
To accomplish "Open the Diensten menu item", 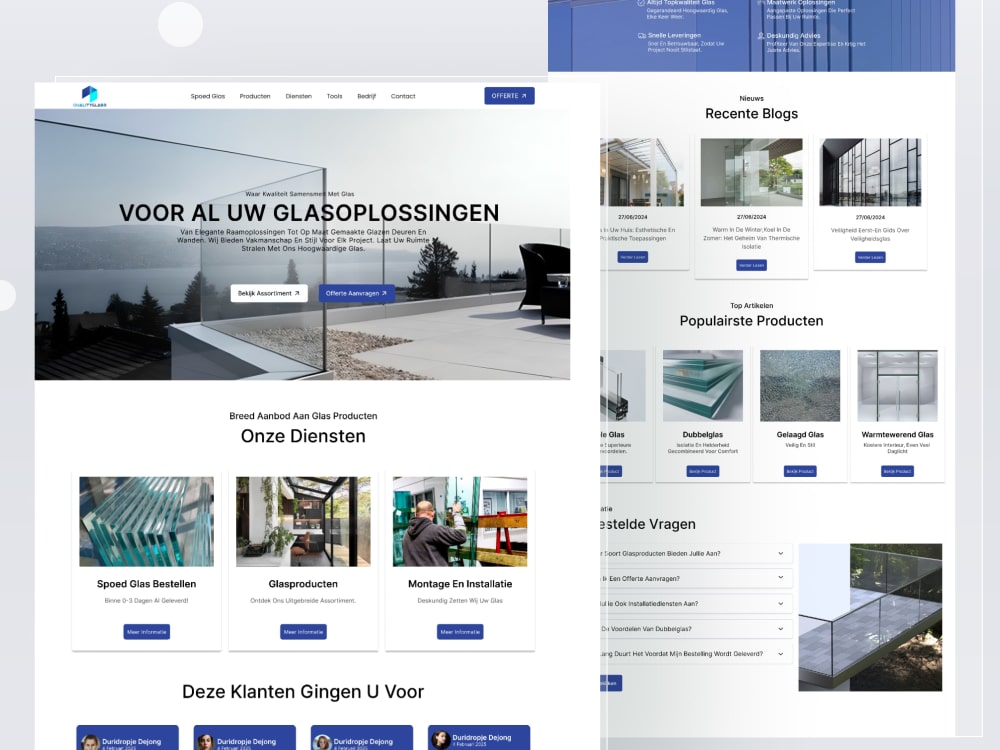I will (298, 96).
